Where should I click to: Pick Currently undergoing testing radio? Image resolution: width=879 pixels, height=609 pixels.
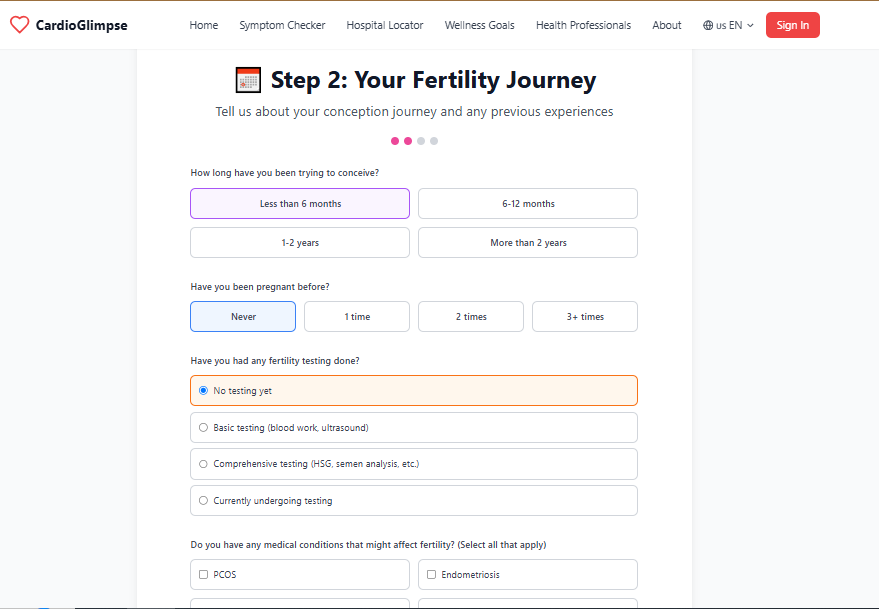click(x=204, y=501)
